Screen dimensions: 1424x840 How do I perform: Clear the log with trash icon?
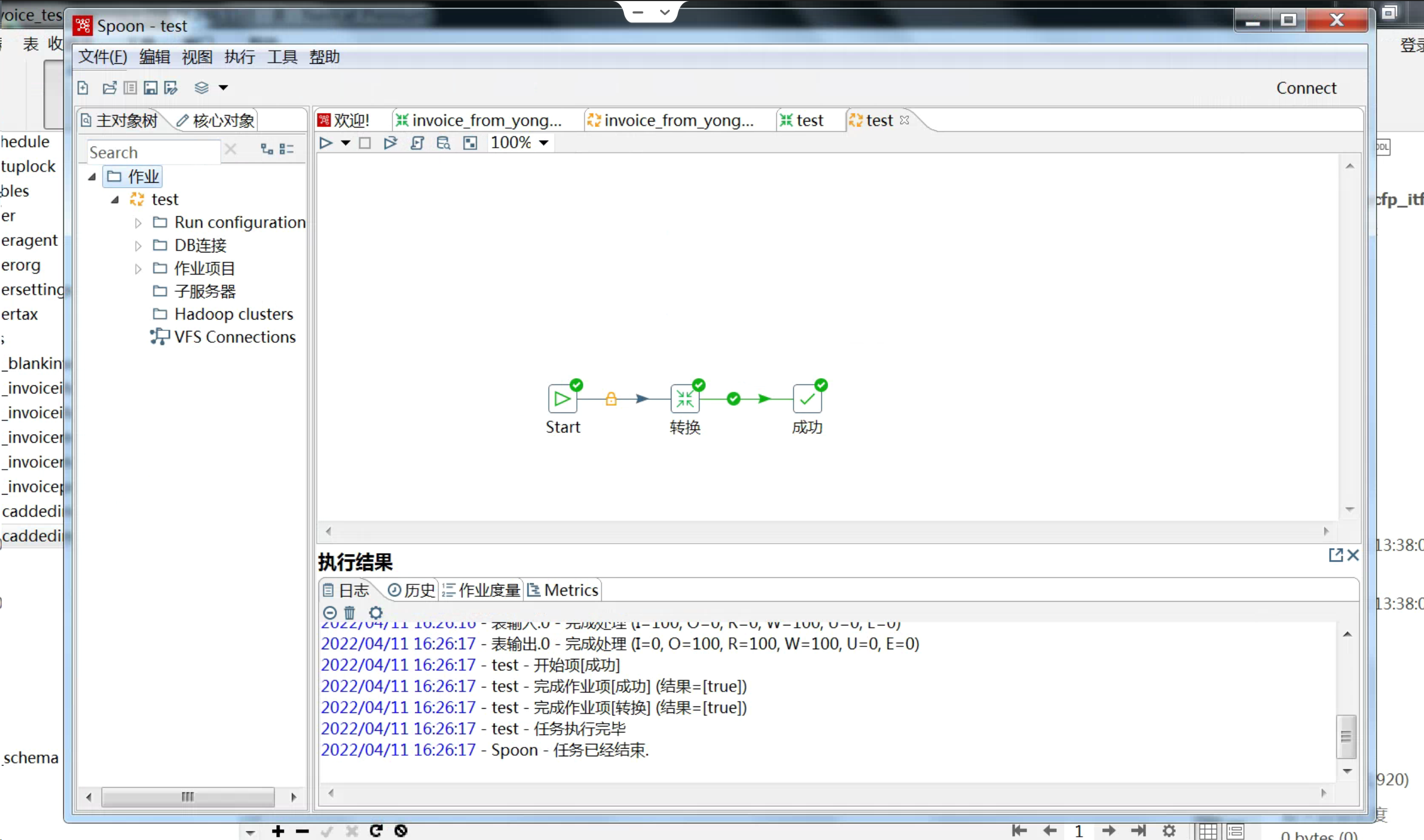[350, 613]
